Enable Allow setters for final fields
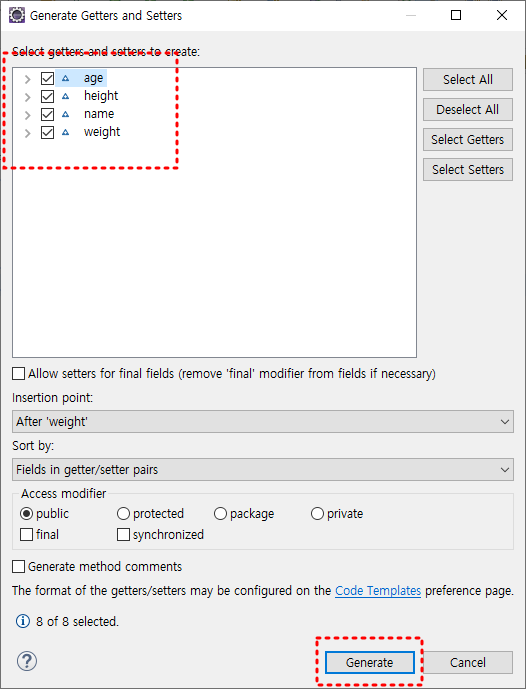Screen dimensions: 526x689 pyautogui.click(x=18, y=374)
